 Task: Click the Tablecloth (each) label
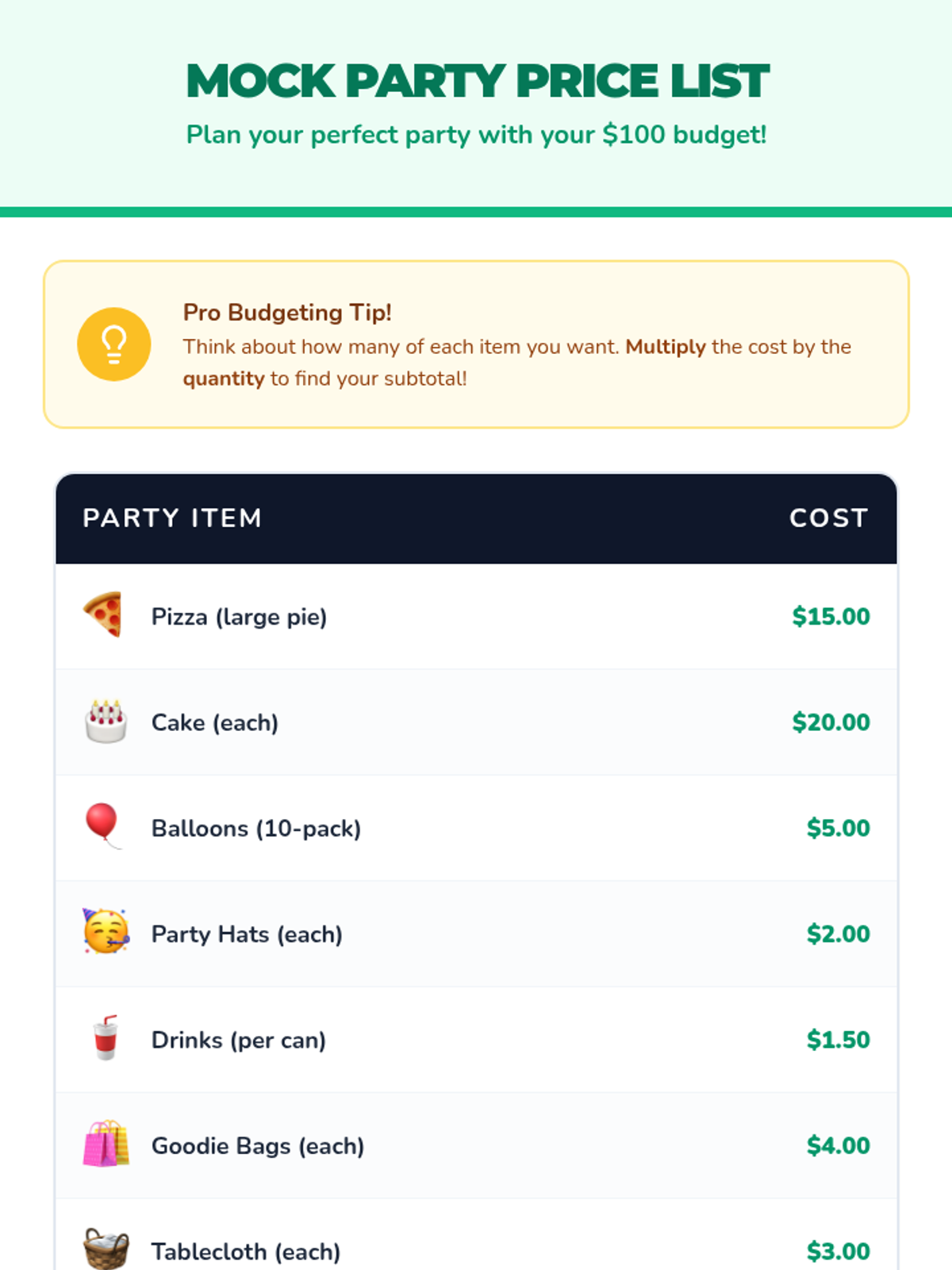click(x=246, y=1252)
